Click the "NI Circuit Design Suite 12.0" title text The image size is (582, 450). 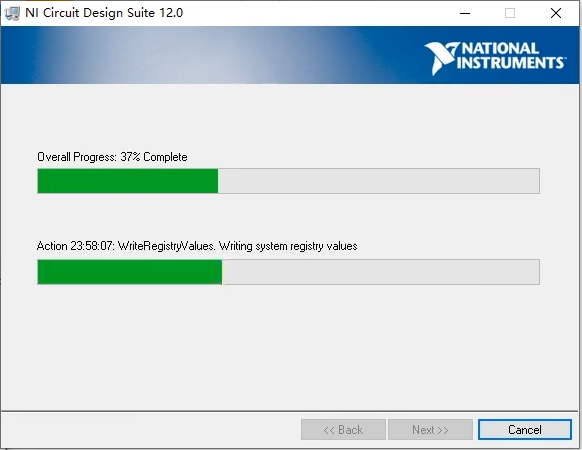pos(104,13)
